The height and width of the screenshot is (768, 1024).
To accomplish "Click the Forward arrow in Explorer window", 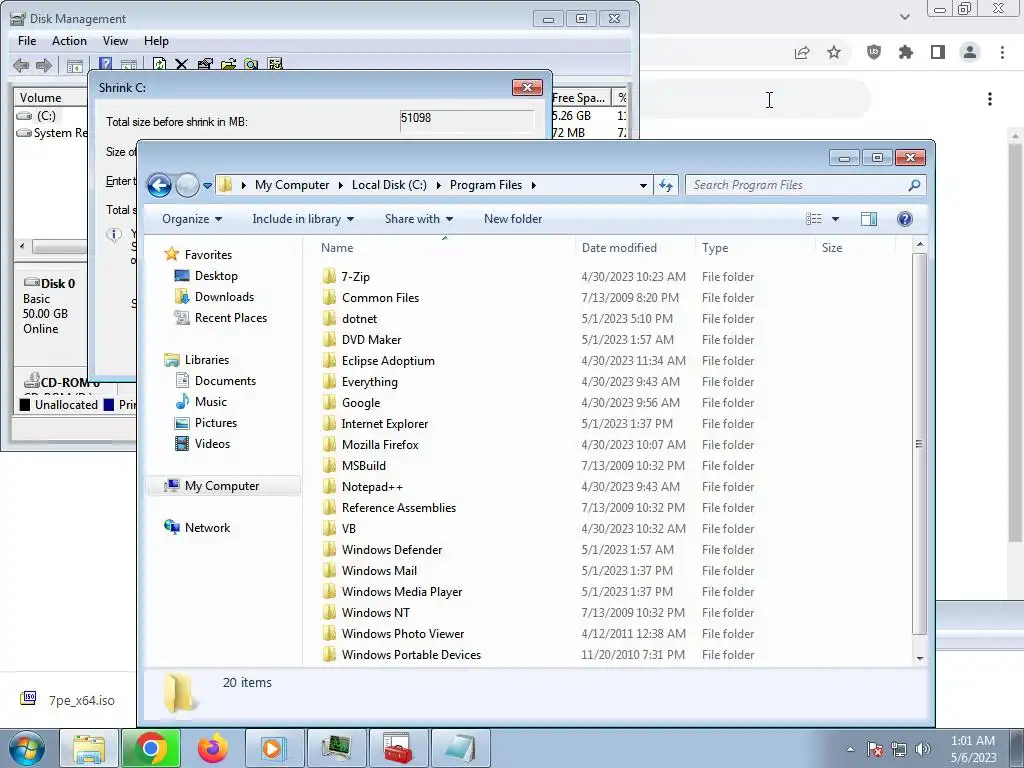I will (187, 185).
